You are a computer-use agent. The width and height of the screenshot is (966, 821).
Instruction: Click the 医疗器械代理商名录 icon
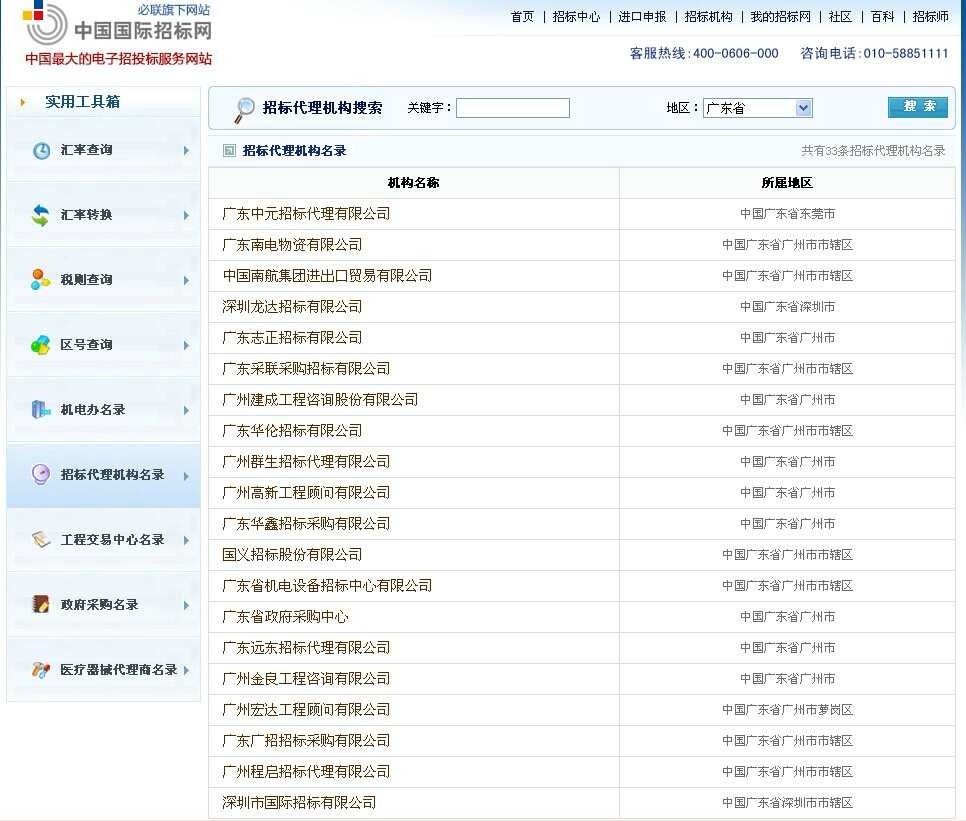[41, 670]
